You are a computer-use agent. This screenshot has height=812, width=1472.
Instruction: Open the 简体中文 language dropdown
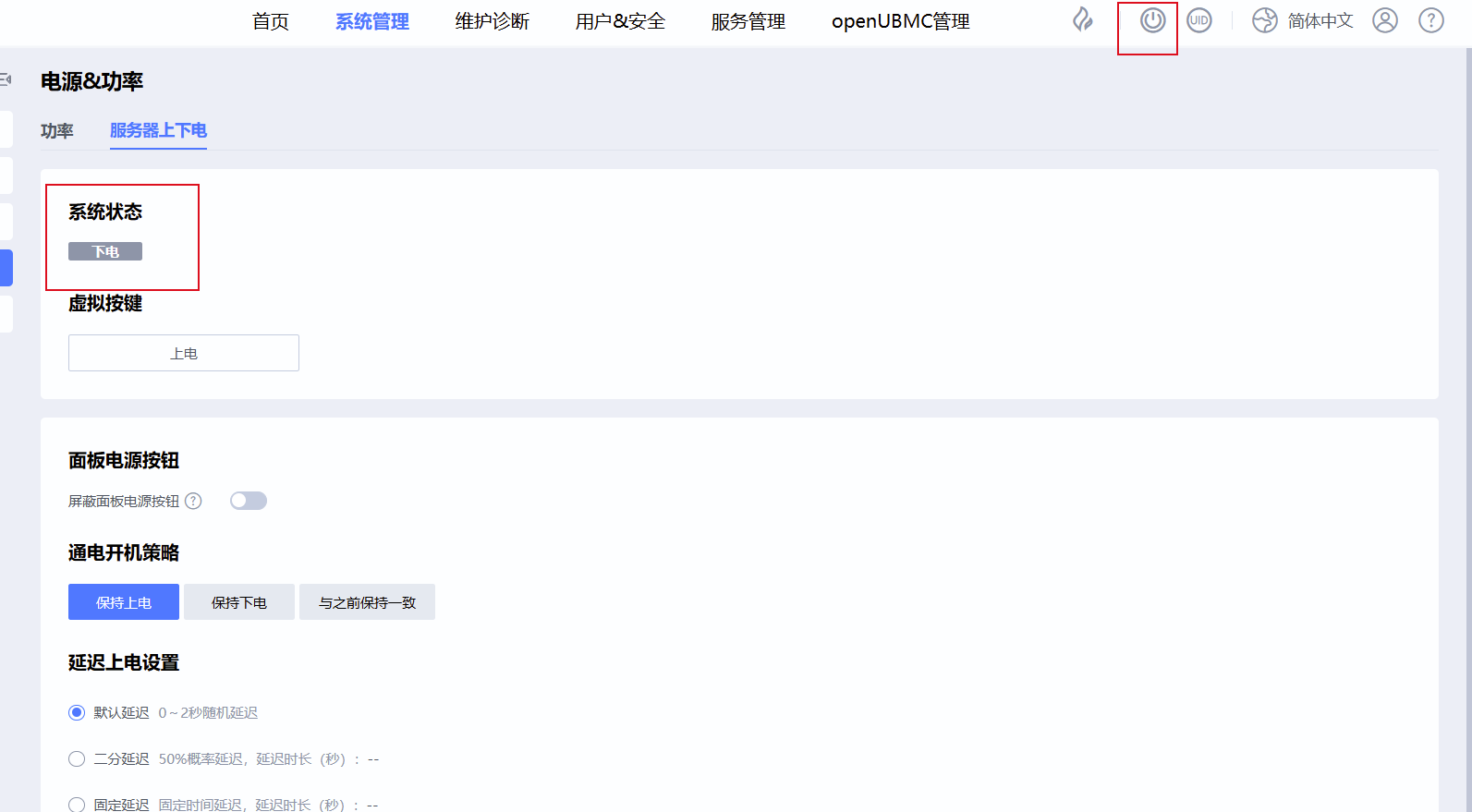tap(1320, 20)
